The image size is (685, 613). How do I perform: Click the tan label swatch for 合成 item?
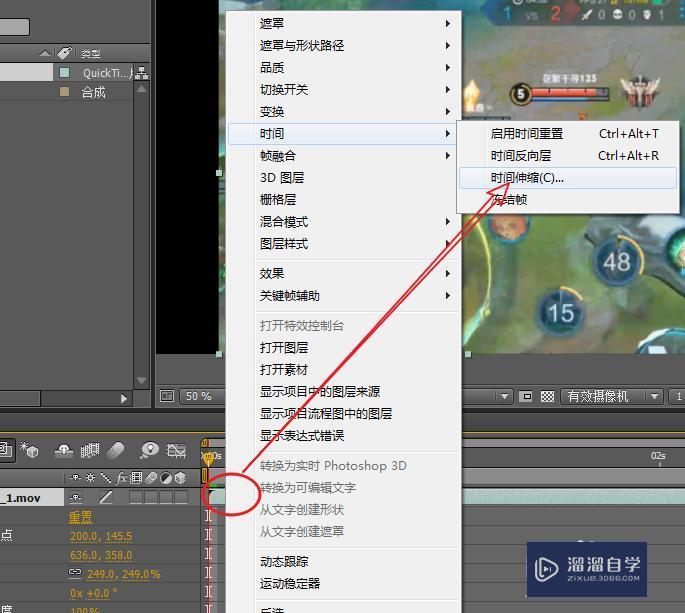64,91
